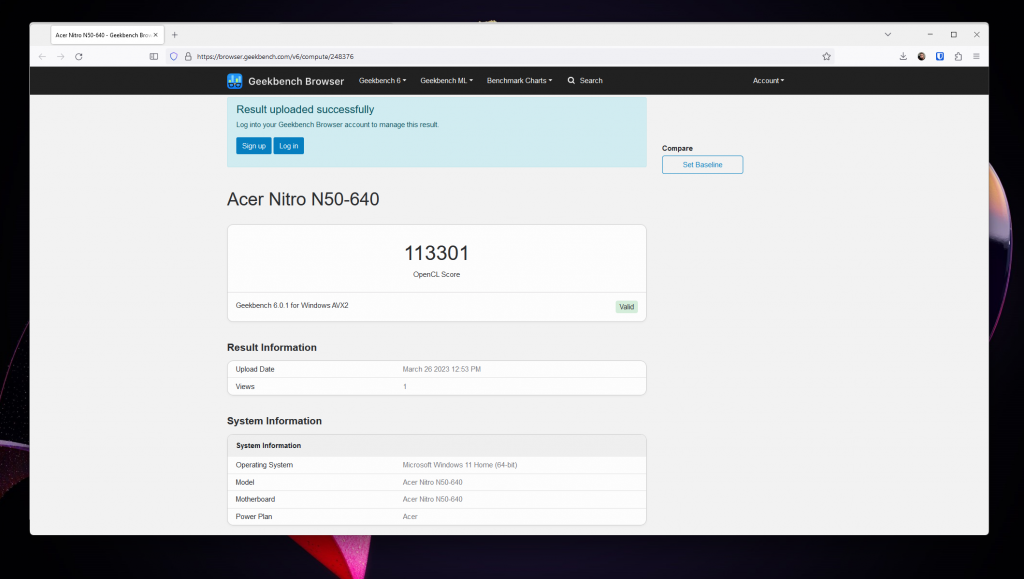This screenshot has height=579, width=1024.
Task: Open the Geekbench ML menu
Action: (446, 80)
